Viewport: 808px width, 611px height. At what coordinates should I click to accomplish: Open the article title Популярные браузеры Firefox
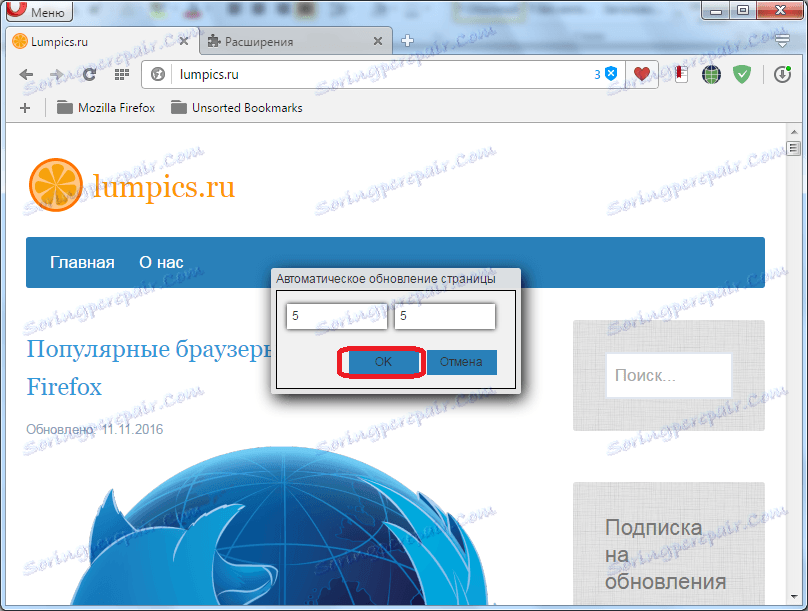pyautogui.click(x=149, y=368)
